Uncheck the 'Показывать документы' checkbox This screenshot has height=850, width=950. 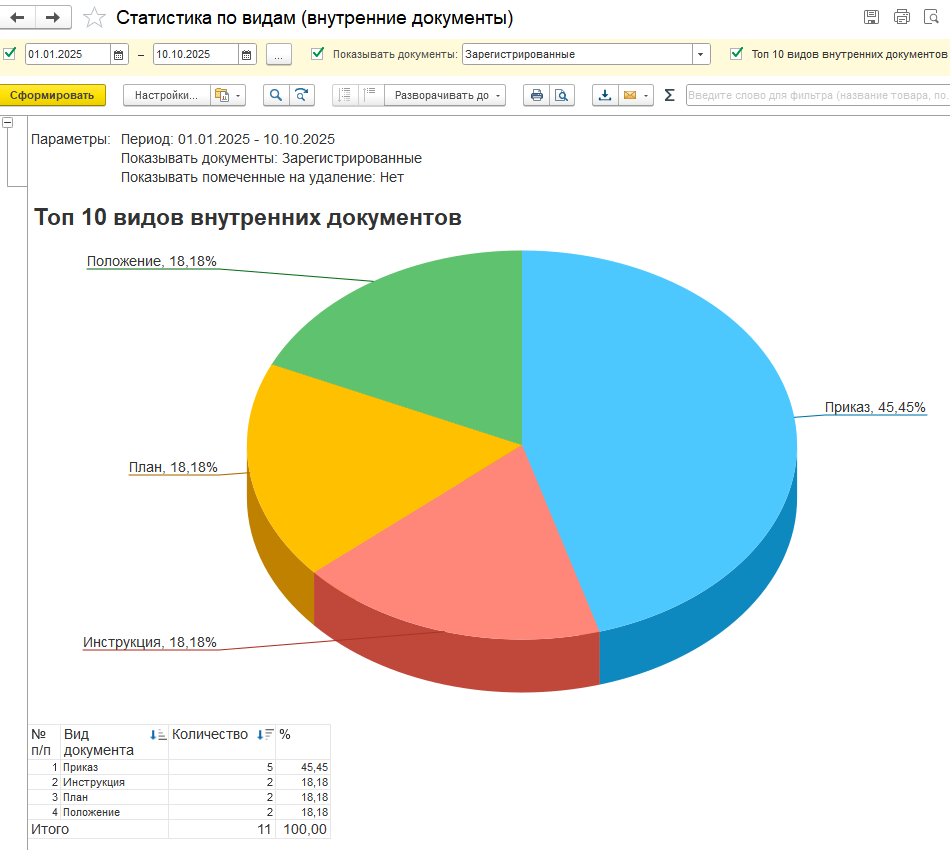318,54
